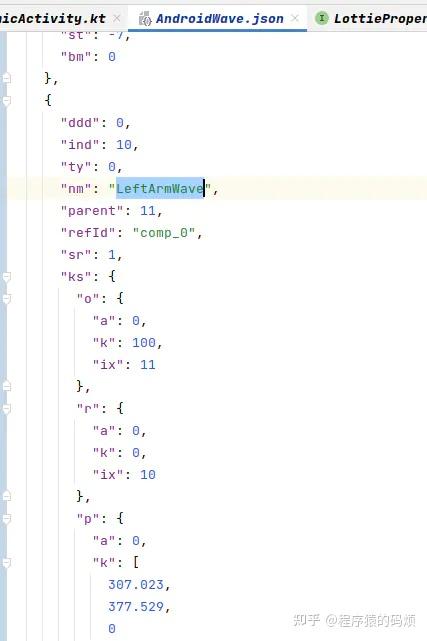Collapse the "o" object fold marker
Viewport: 427px width, 641px height.
(7, 299)
